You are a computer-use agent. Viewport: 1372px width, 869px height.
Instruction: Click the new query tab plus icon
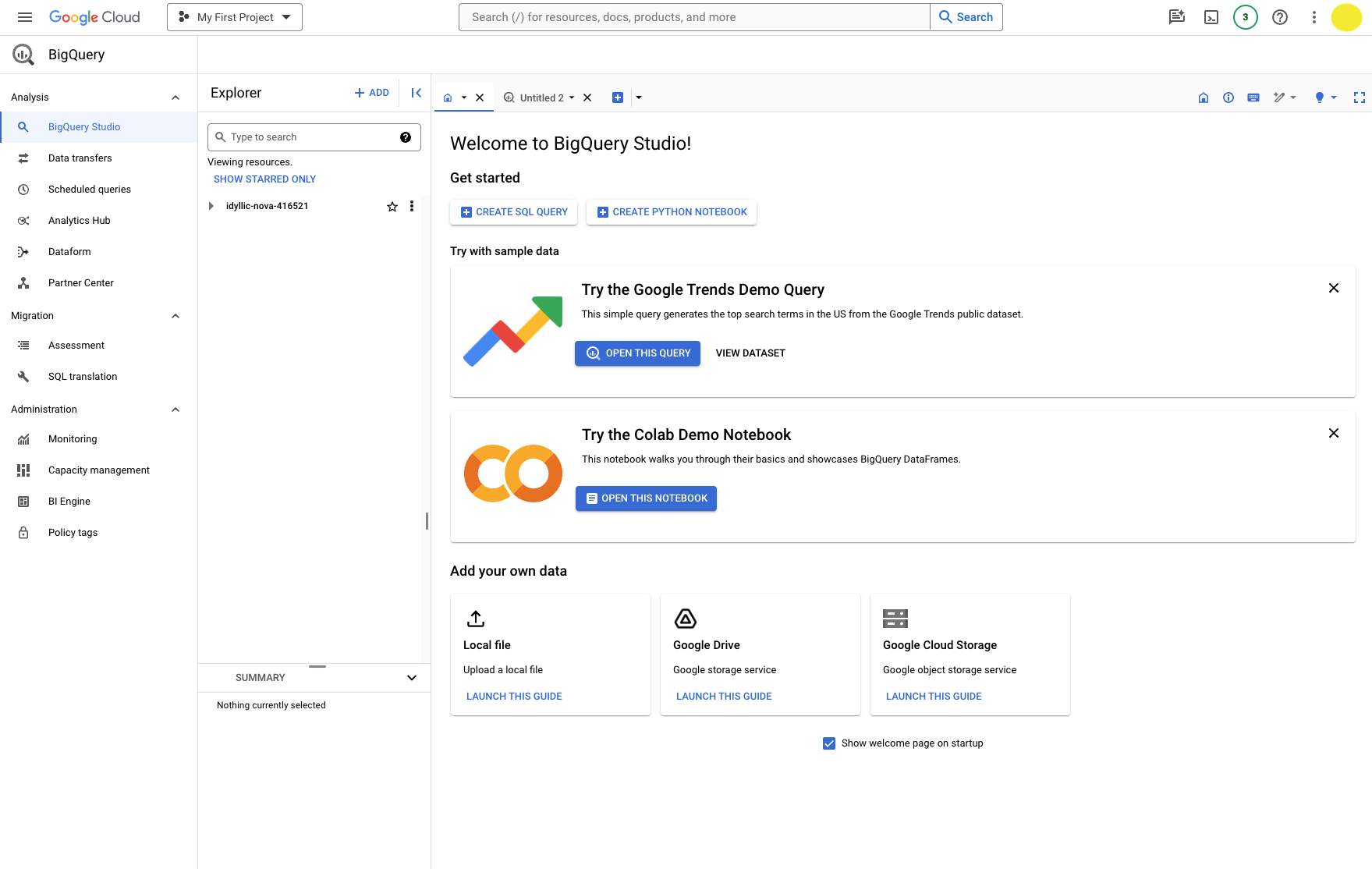[x=618, y=98]
